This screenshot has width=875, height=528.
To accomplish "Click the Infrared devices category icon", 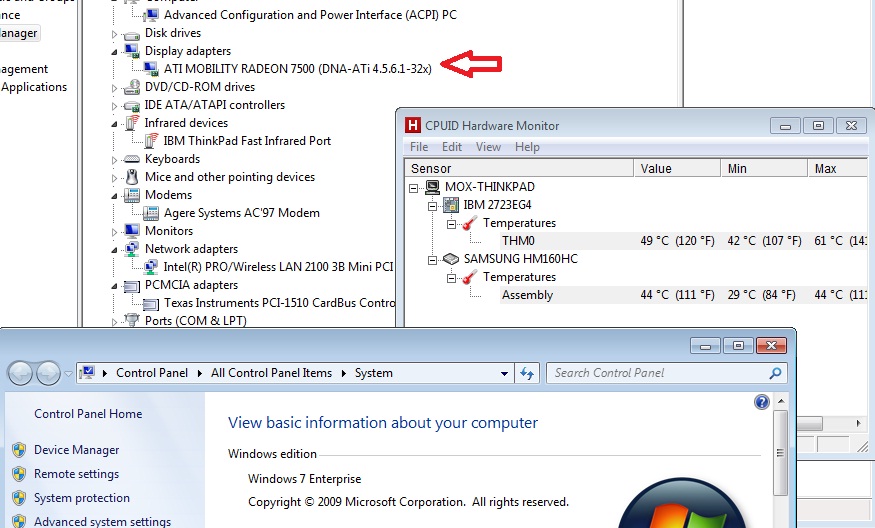I will pyautogui.click(x=132, y=123).
